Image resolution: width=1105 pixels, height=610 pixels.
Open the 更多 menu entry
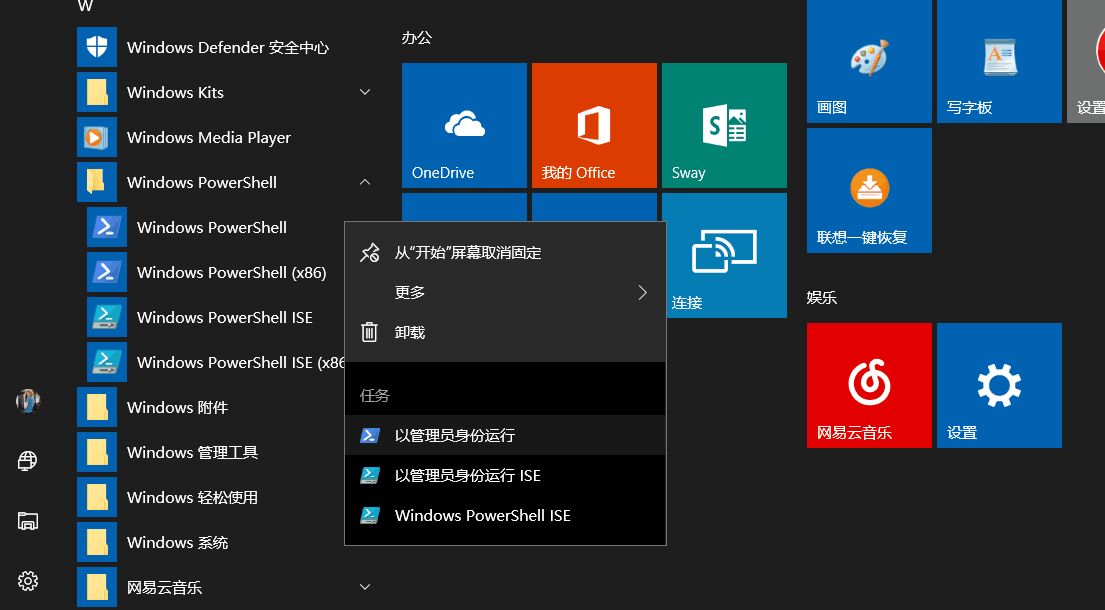click(505, 292)
